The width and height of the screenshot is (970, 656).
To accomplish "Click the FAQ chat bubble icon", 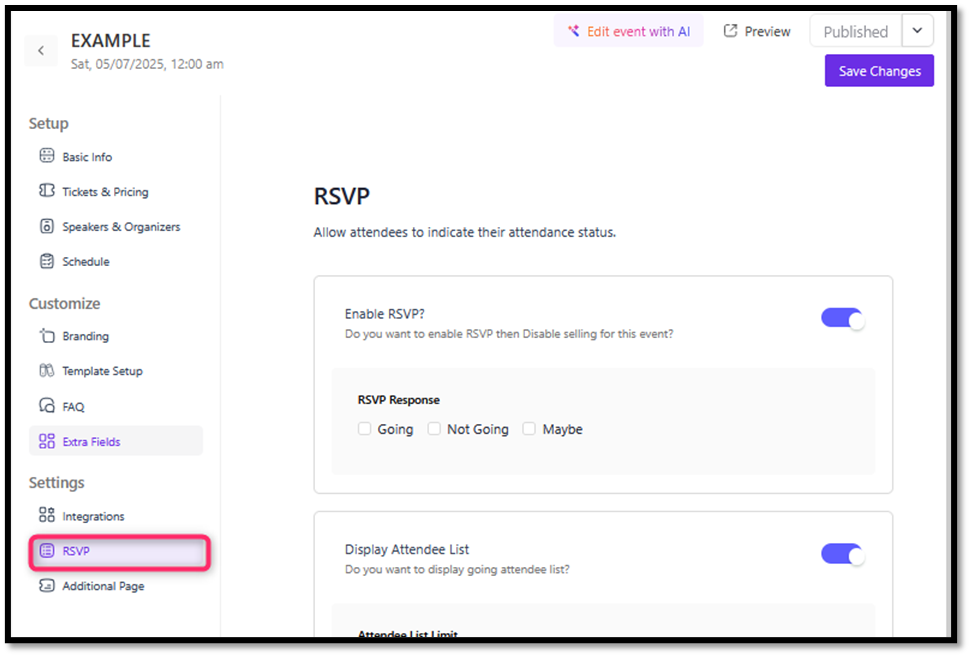I will pos(46,406).
